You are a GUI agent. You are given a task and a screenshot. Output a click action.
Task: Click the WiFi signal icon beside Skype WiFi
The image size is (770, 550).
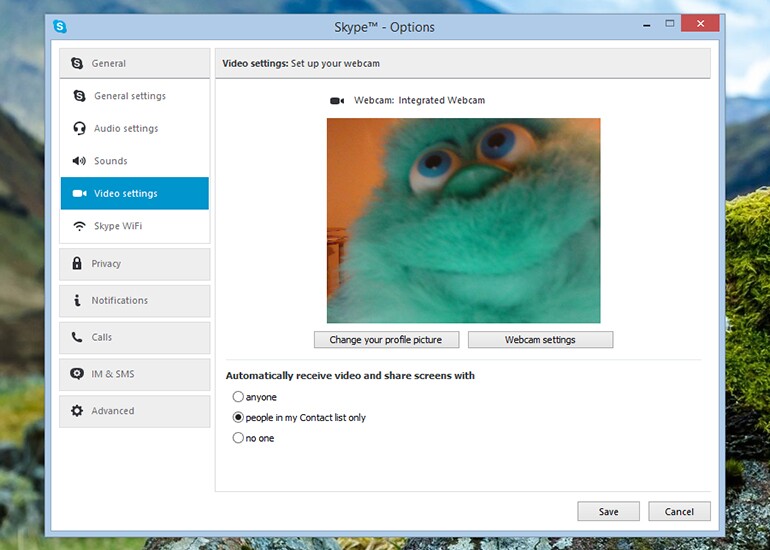79,226
